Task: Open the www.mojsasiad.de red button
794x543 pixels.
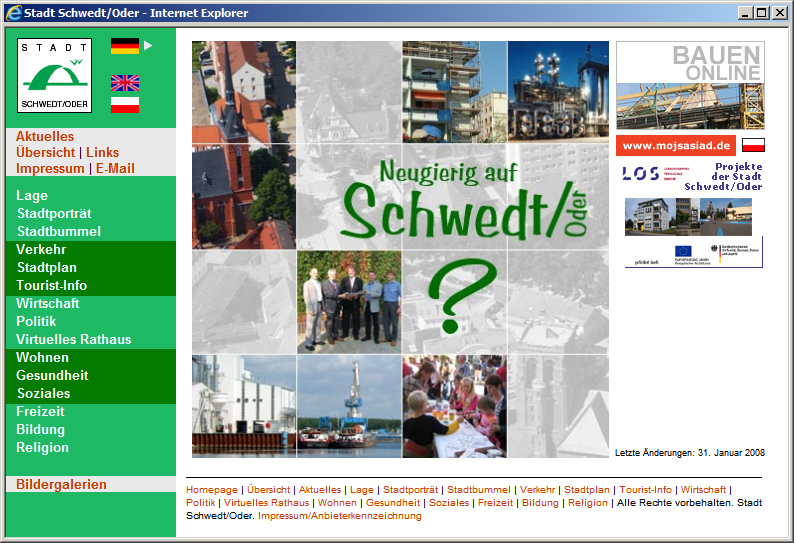Action: click(677, 146)
